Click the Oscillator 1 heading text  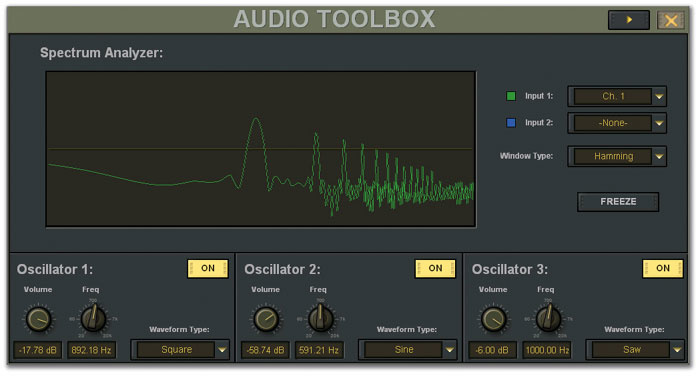pyautogui.click(x=55, y=269)
